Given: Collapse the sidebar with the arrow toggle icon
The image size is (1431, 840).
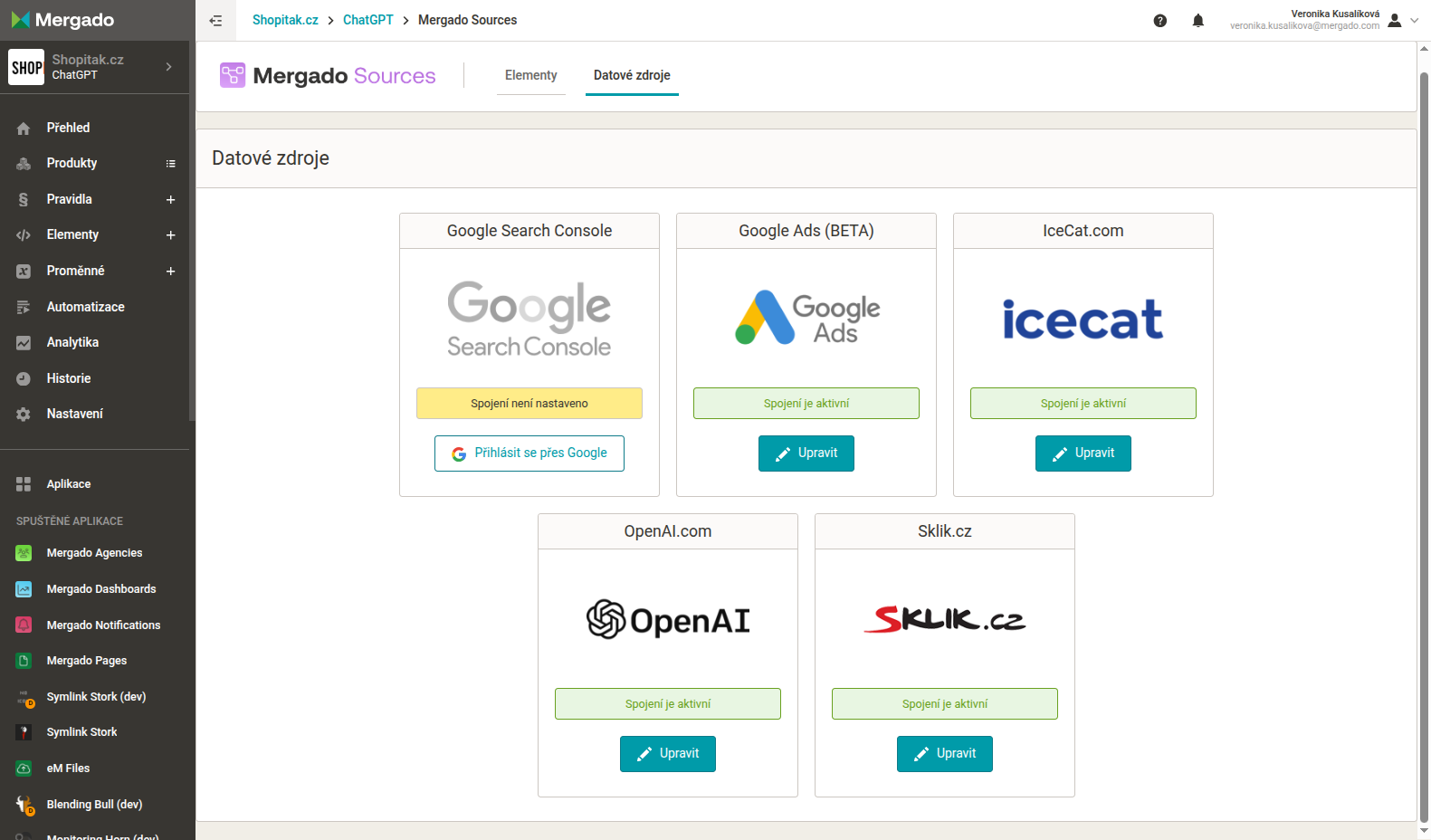Looking at the screenshot, I should (215, 20).
